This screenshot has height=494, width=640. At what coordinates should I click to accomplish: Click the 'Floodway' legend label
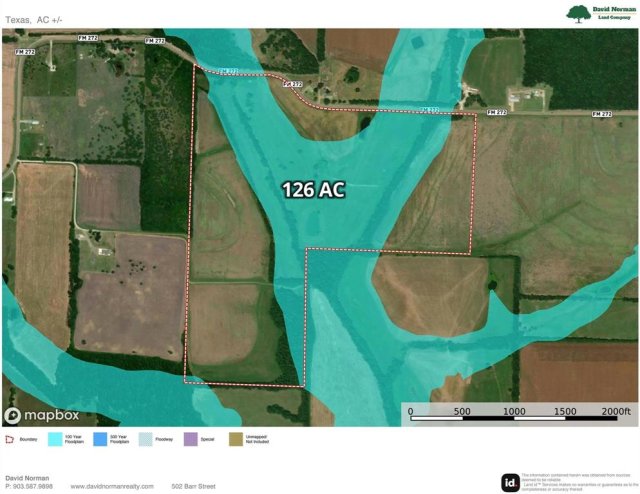[x=164, y=439]
